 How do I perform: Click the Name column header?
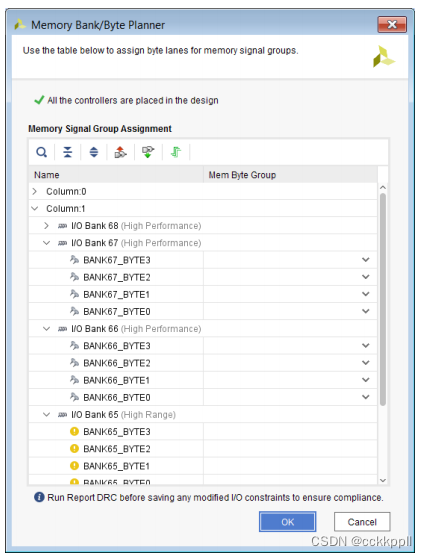116,175
